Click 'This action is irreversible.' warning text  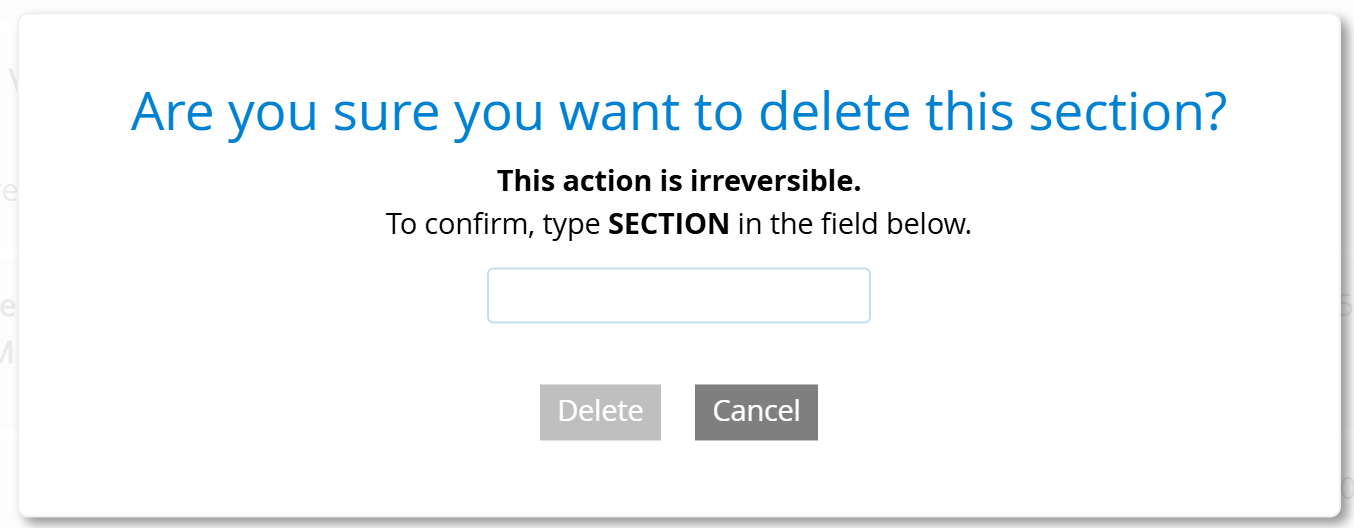[x=679, y=181]
